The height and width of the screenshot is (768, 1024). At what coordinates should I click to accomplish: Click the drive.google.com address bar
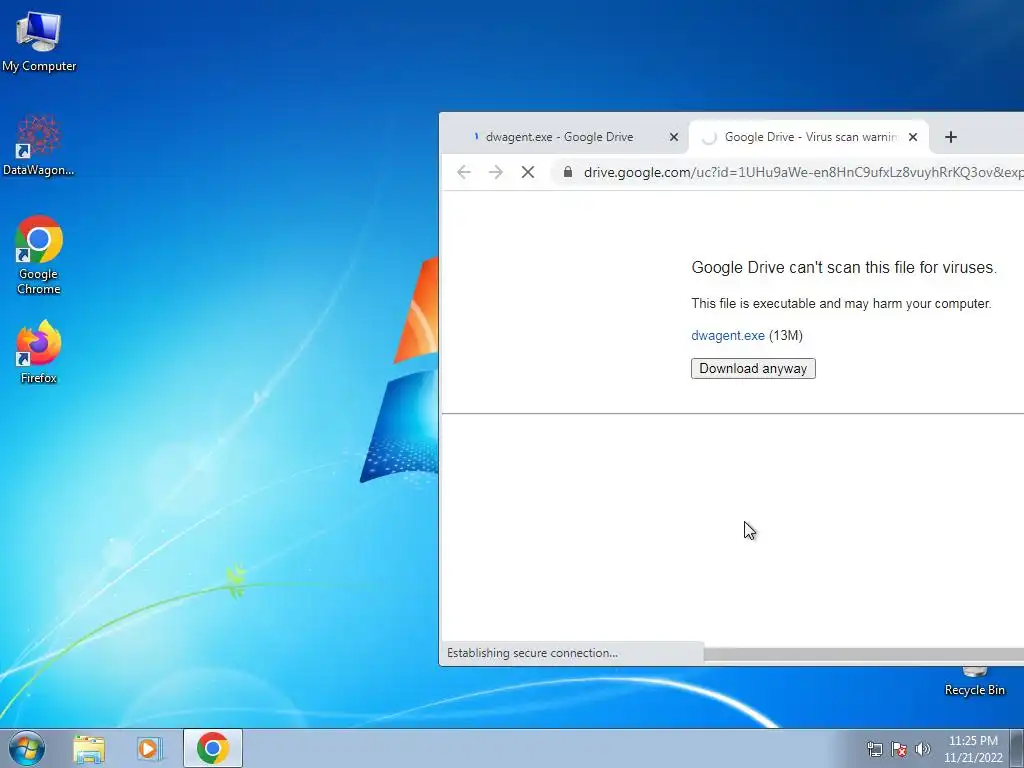(788, 172)
